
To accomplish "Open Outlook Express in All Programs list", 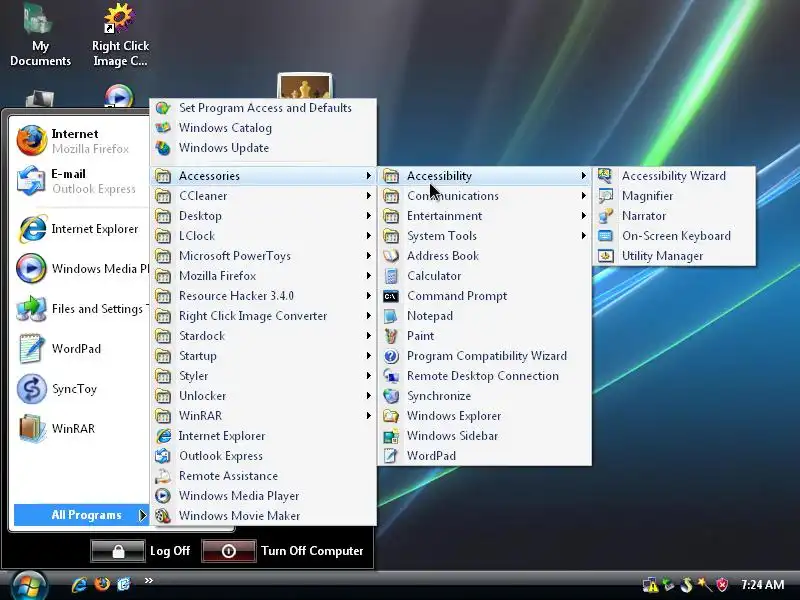I will tap(263, 456).
